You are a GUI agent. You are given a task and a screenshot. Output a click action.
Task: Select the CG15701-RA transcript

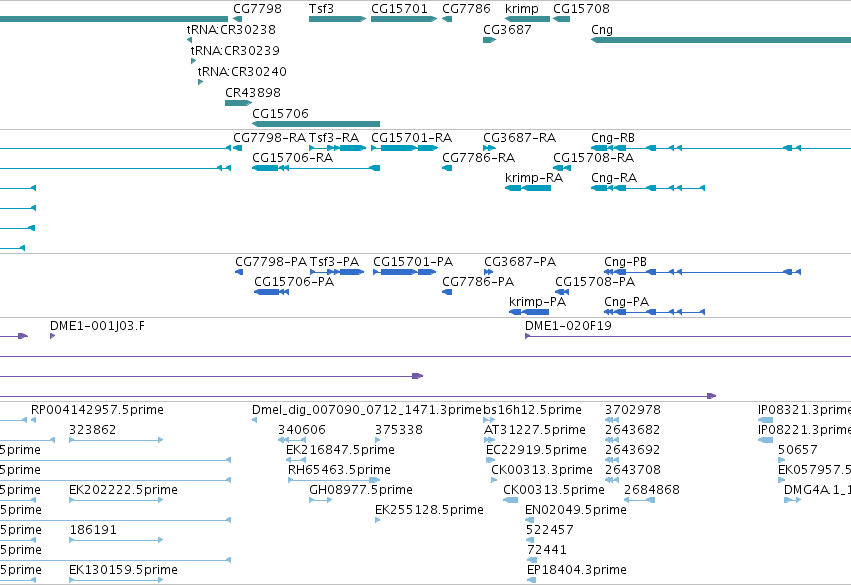click(x=404, y=148)
